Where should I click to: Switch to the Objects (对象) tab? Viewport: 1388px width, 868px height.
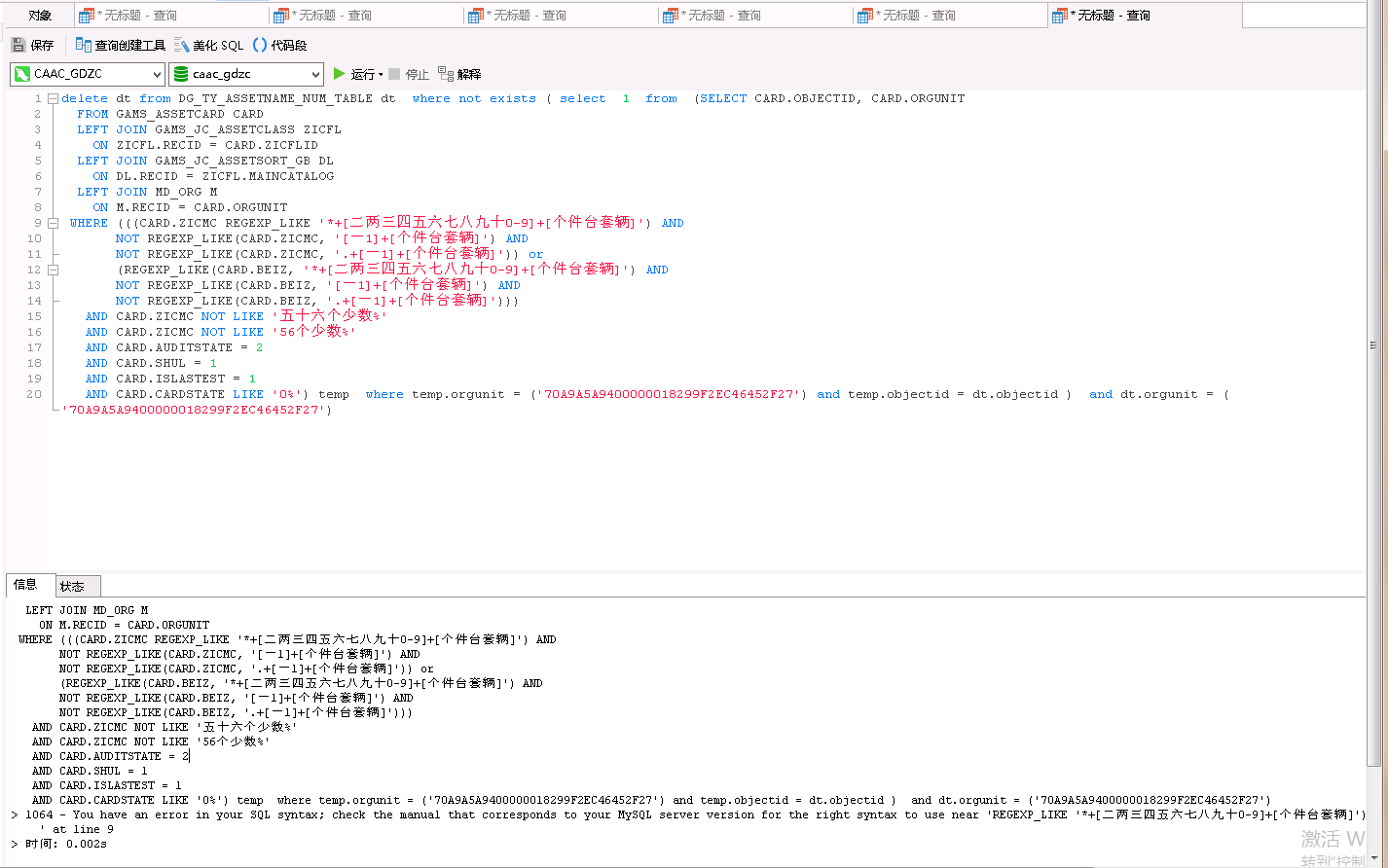click(x=40, y=16)
